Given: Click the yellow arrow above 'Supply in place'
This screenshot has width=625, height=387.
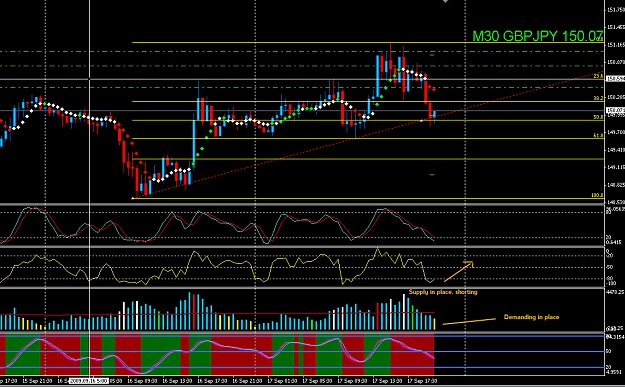Looking at the screenshot, I should pyautogui.click(x=458, y=271).
